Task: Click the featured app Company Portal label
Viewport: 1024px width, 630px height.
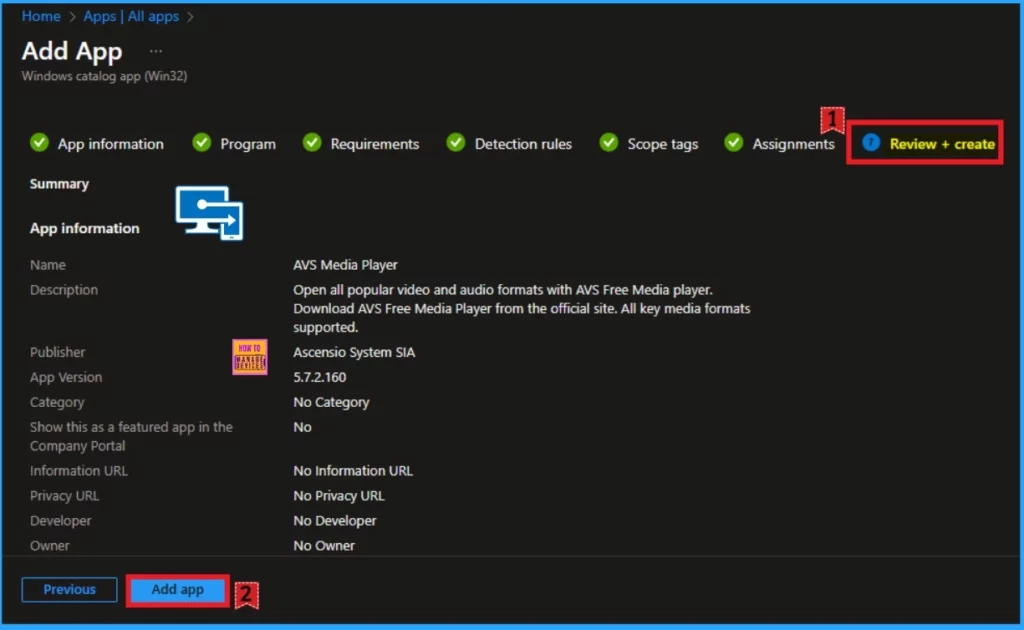Action: coord(131,436)
